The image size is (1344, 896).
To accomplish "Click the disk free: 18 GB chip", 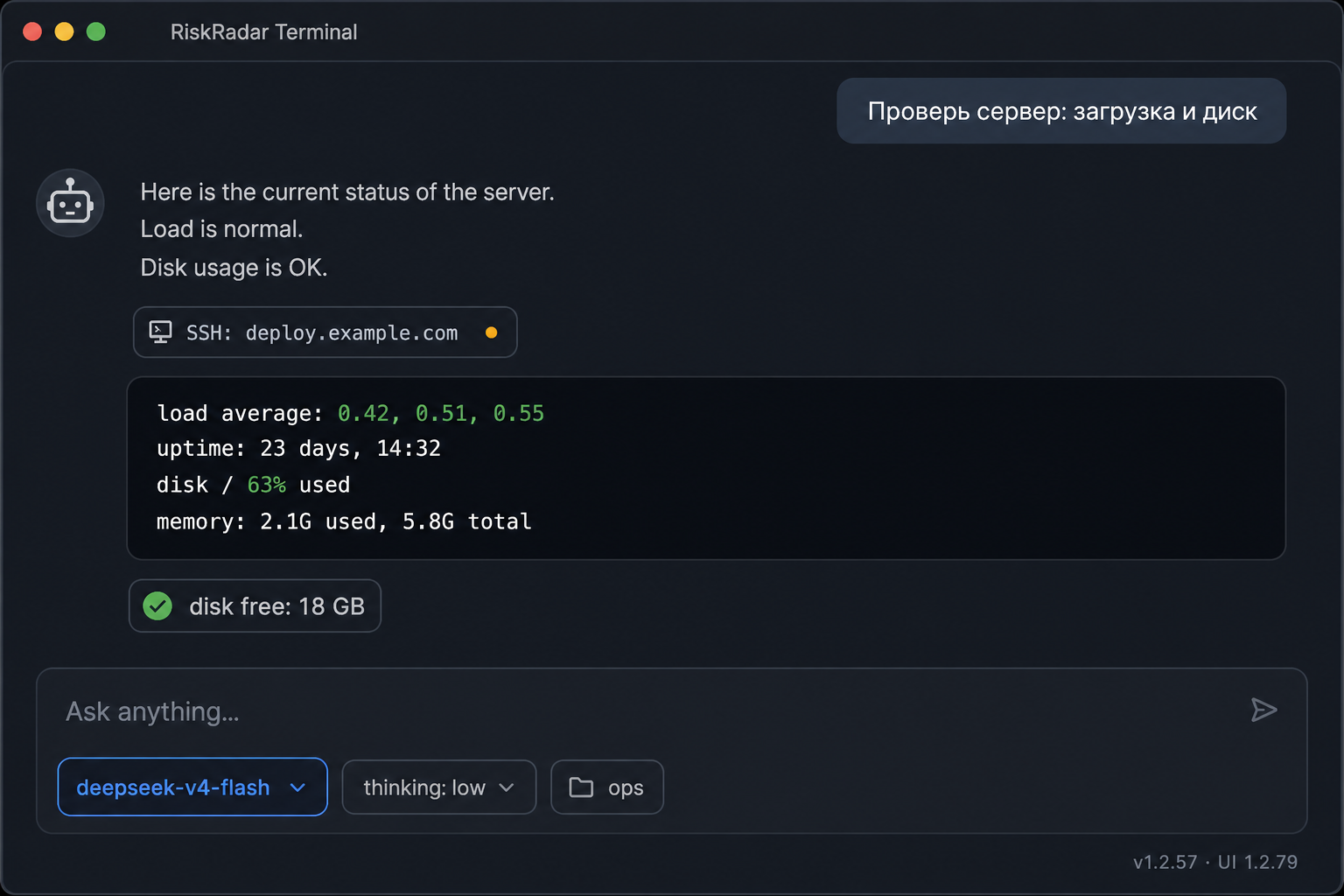I will (x=255, y=605).
